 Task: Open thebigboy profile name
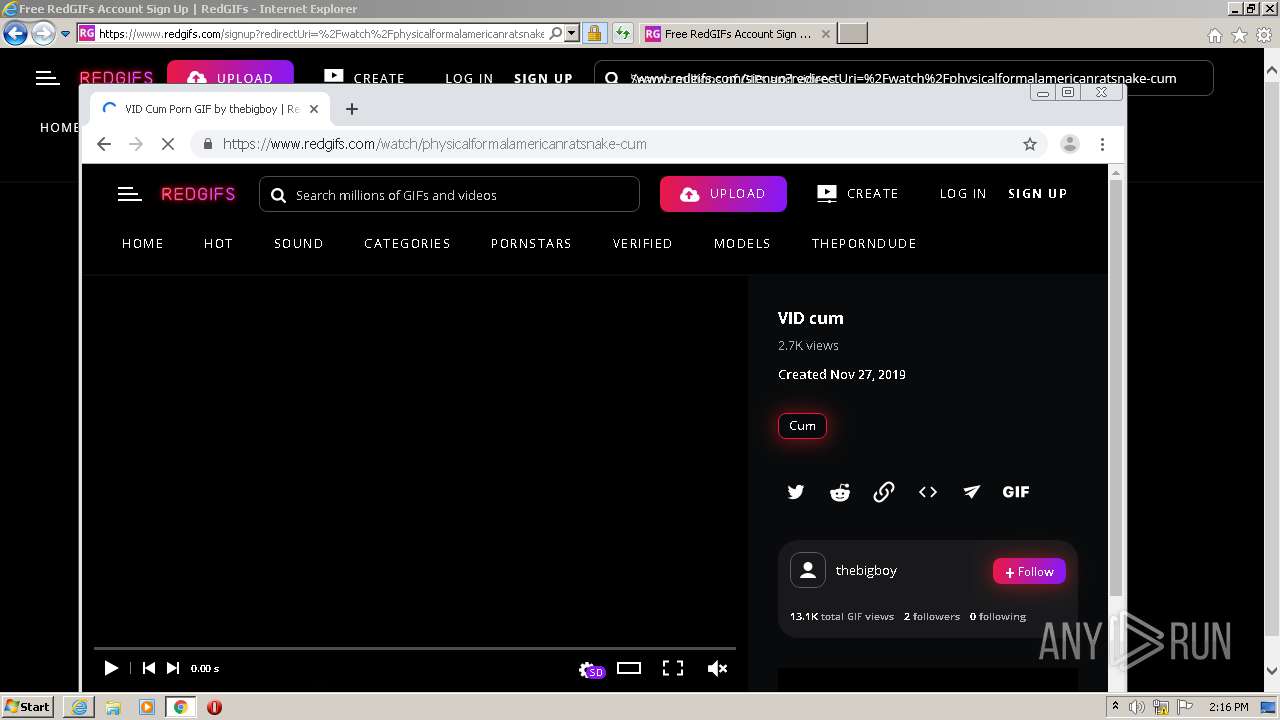pos(866,570)
